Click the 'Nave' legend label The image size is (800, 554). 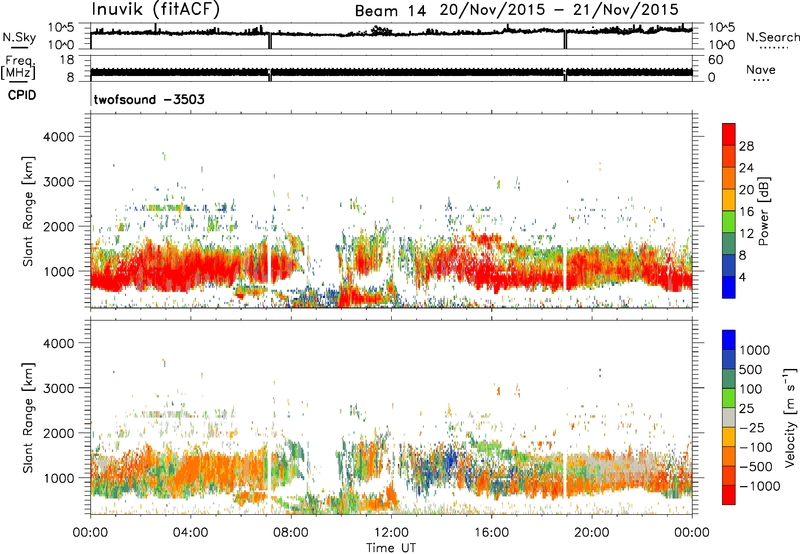[x=761, y=69]
